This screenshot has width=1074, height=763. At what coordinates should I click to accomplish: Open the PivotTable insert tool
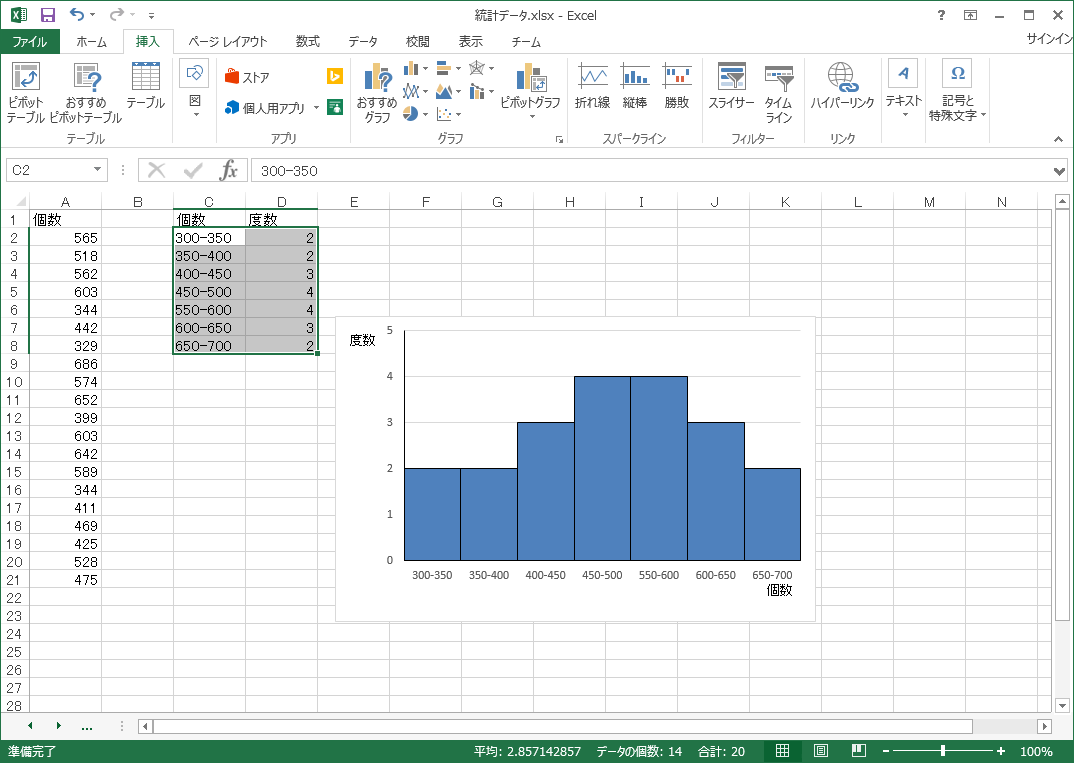click(x=25, y=92)
